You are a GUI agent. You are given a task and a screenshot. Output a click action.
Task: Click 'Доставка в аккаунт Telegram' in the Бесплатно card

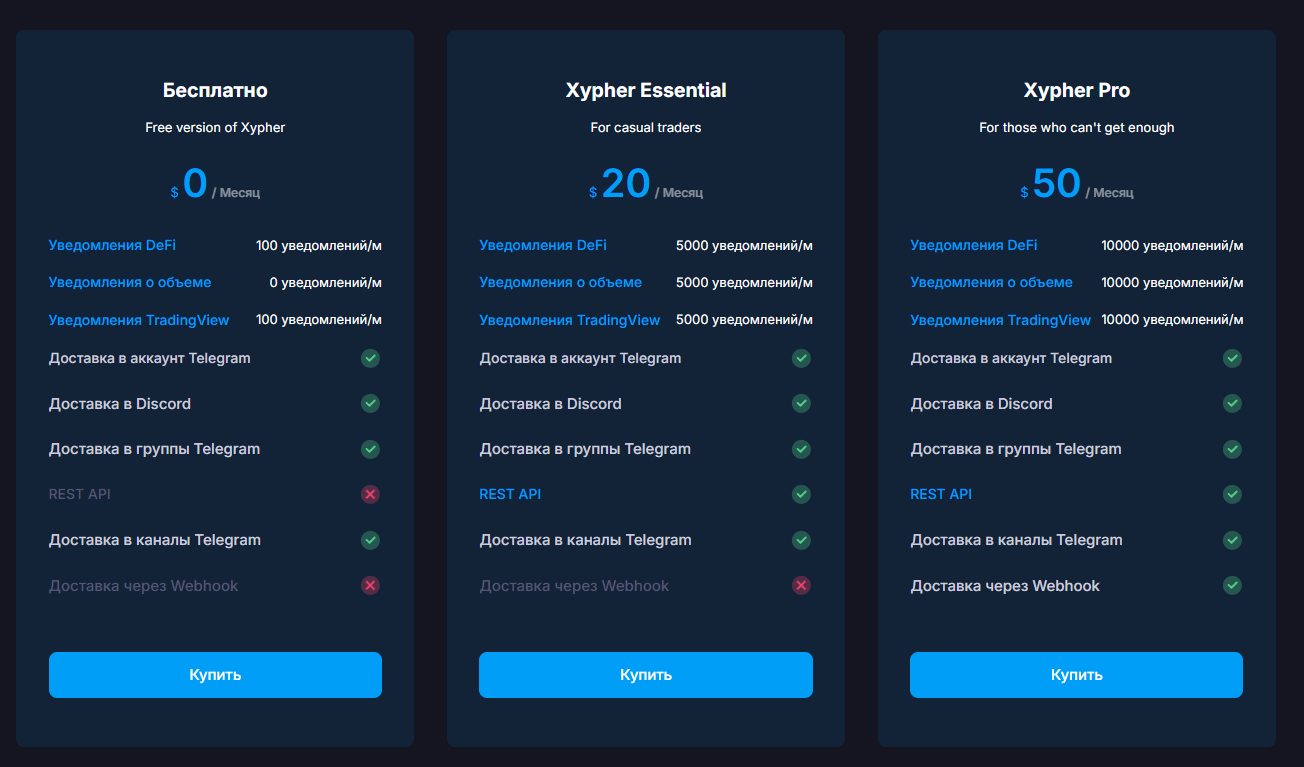150,358
